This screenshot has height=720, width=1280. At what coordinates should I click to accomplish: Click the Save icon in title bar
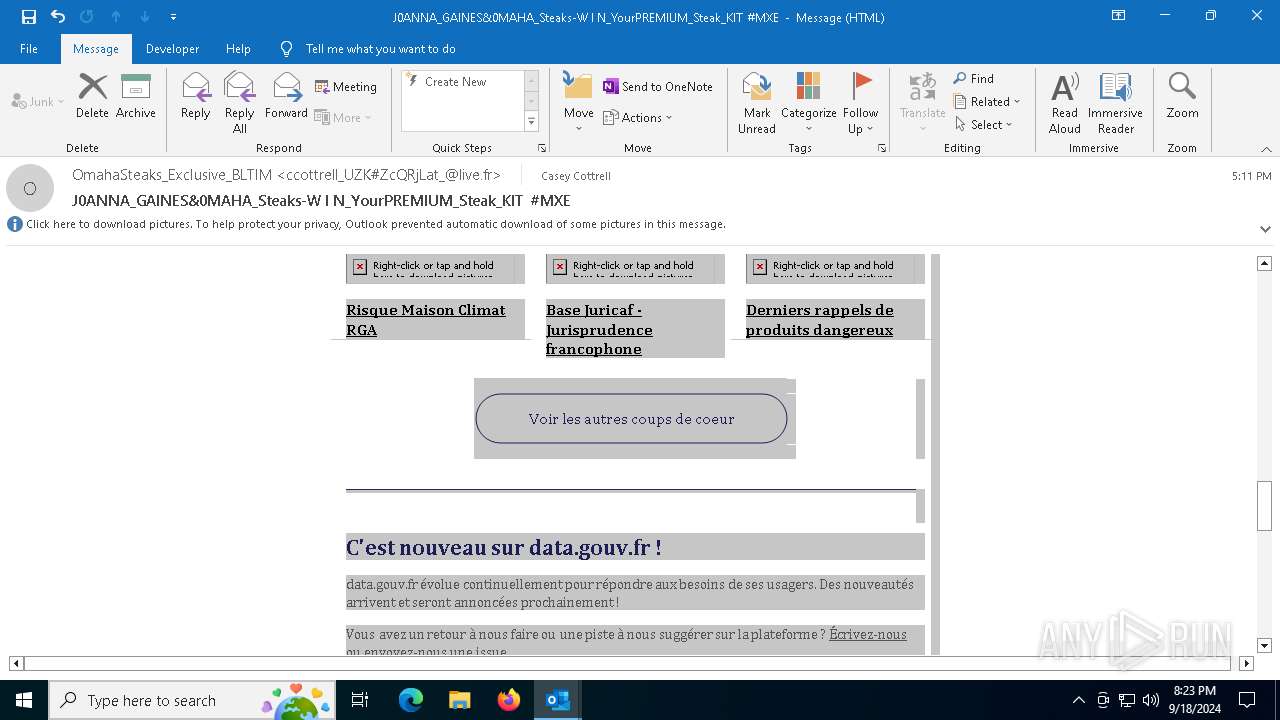pyautogui.click(x=28, y=17)
